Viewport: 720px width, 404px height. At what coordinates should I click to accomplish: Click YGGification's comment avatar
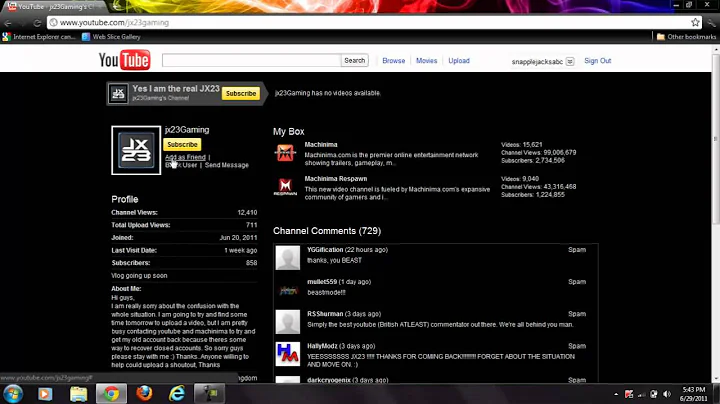(x=287, y=257)
